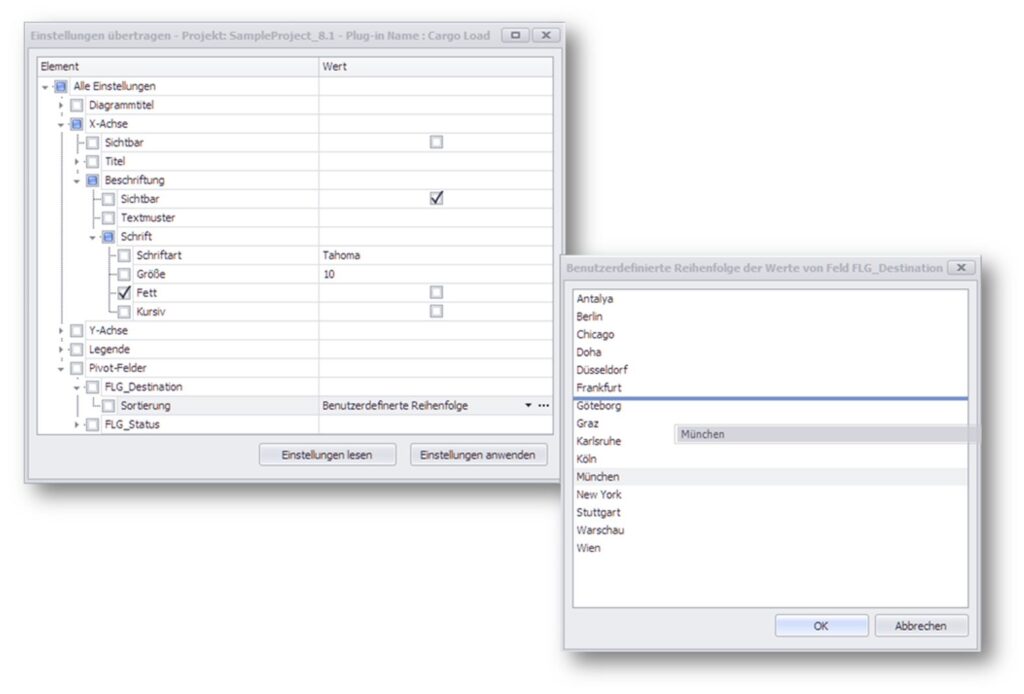The height and width of the screenshot is (694, 1024).
Task: Collapse the X-Achse node
Action: pos(61,124)
